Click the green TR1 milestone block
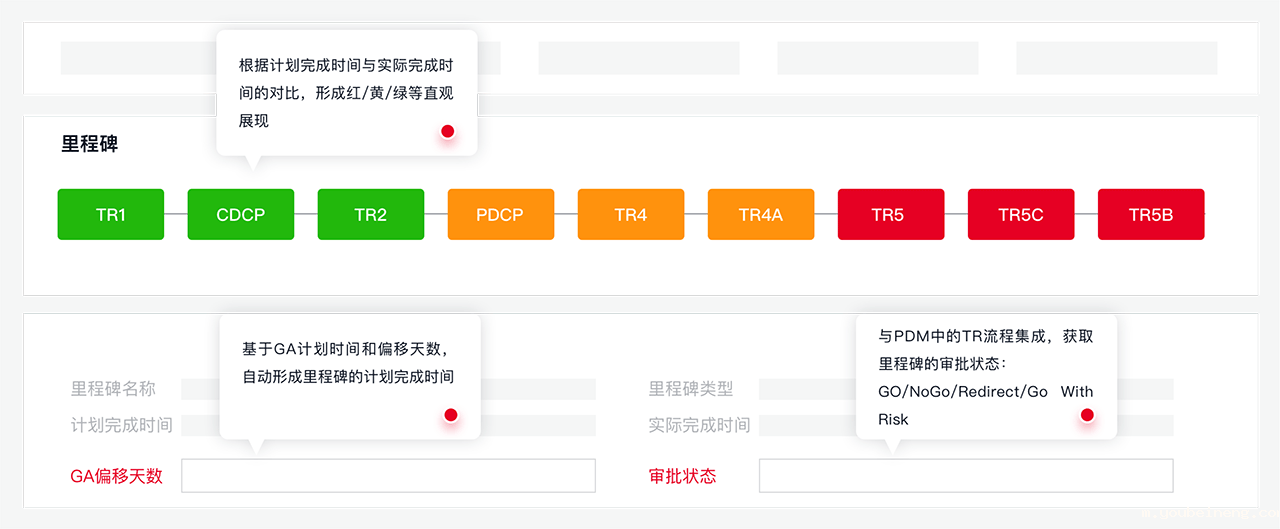Screen dimensions: 1280x529 coord(111,214)
